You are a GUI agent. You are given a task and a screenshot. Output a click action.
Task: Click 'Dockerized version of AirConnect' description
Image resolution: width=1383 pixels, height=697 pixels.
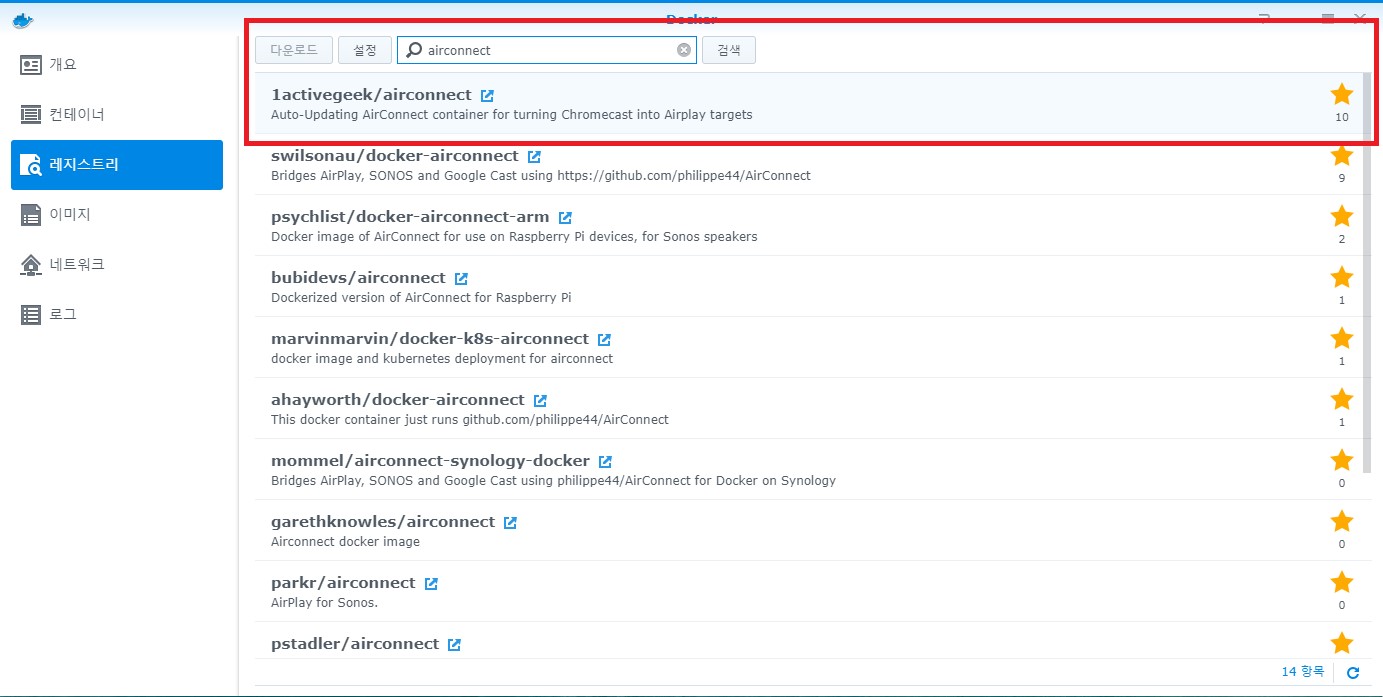(421, 298)
